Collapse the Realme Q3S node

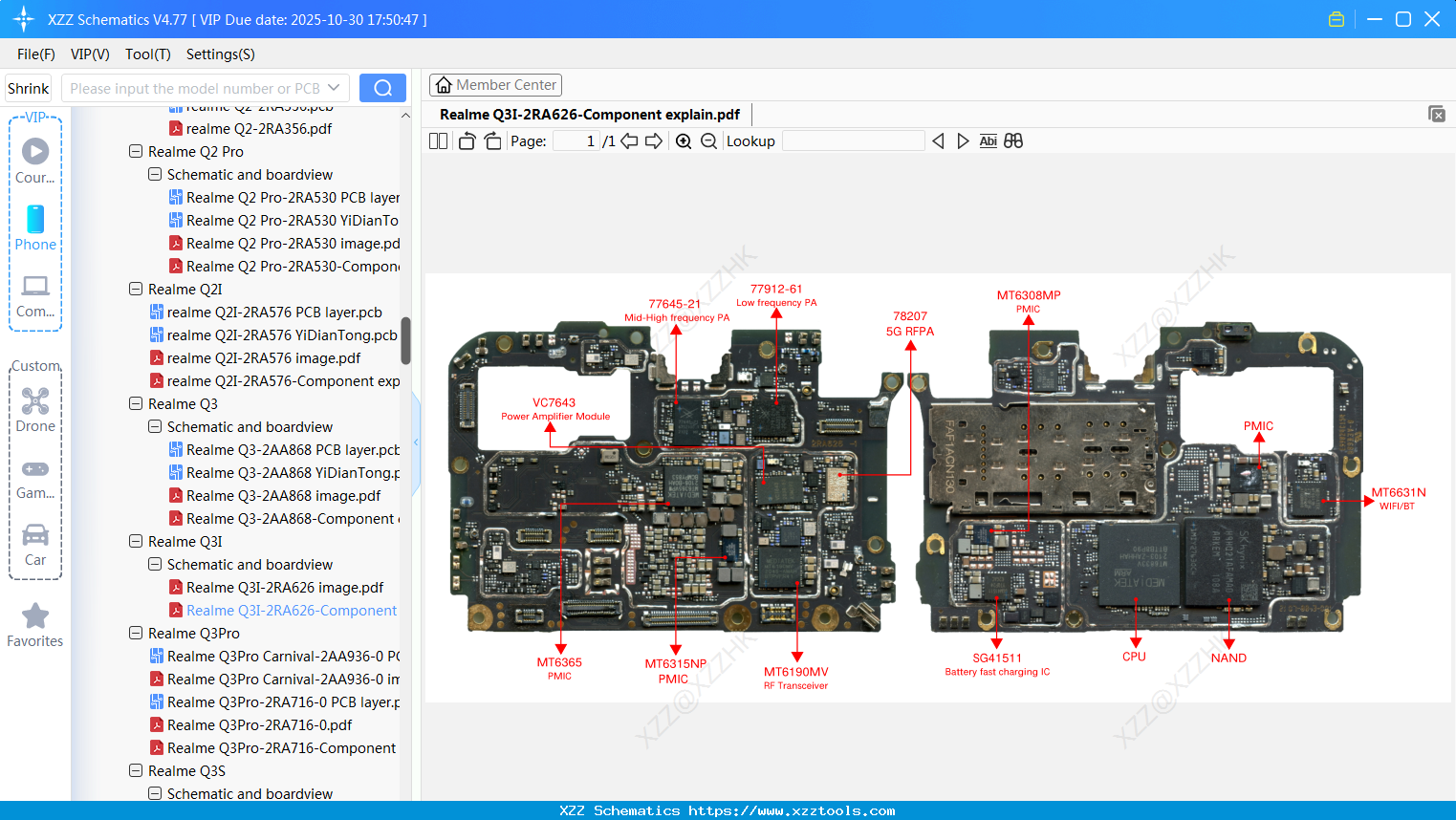coord(136,771)
